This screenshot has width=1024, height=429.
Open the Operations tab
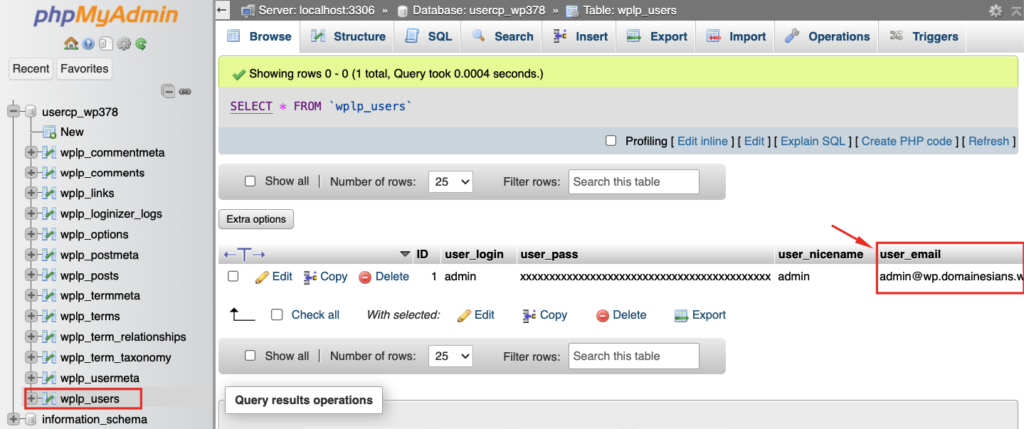click(x=827, y=37)
